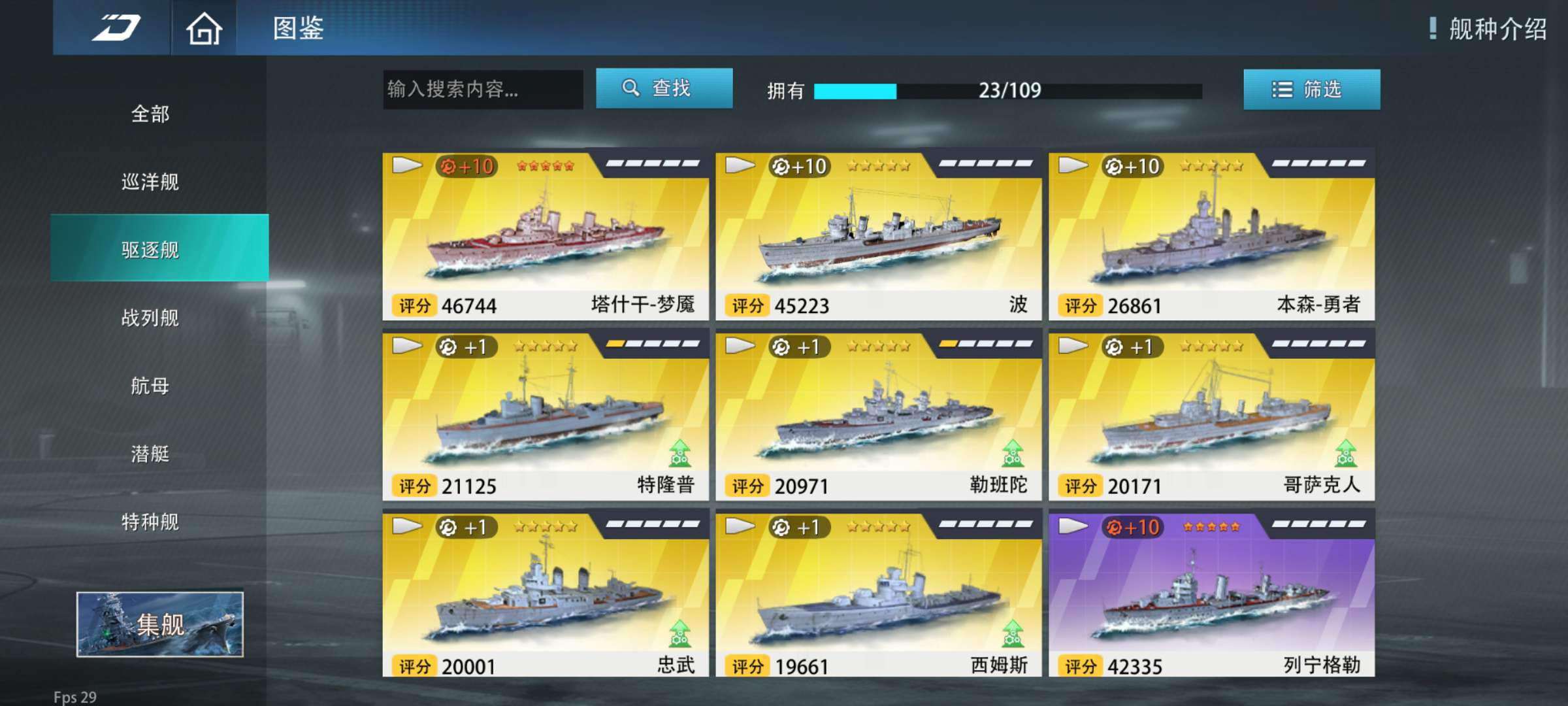Click the 查找 search button
This screenshot has height=706, width=1568.
click(664, 88)
